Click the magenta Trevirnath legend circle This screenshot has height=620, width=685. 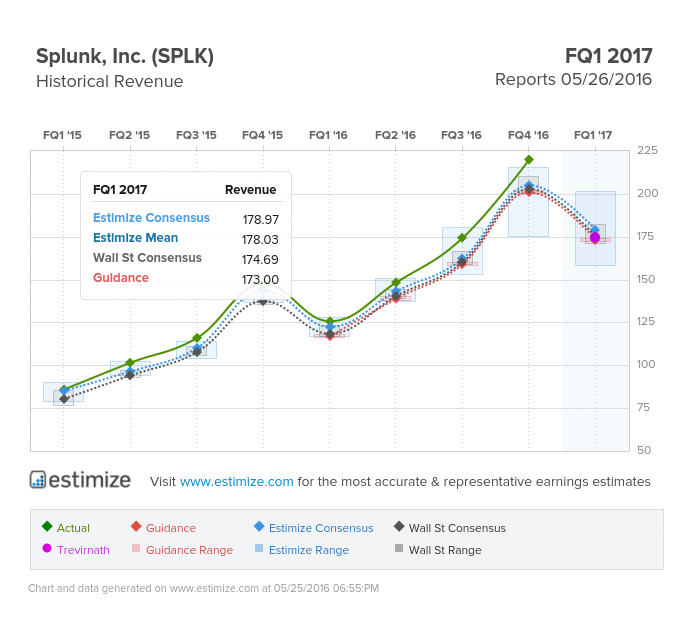point(47,548)
